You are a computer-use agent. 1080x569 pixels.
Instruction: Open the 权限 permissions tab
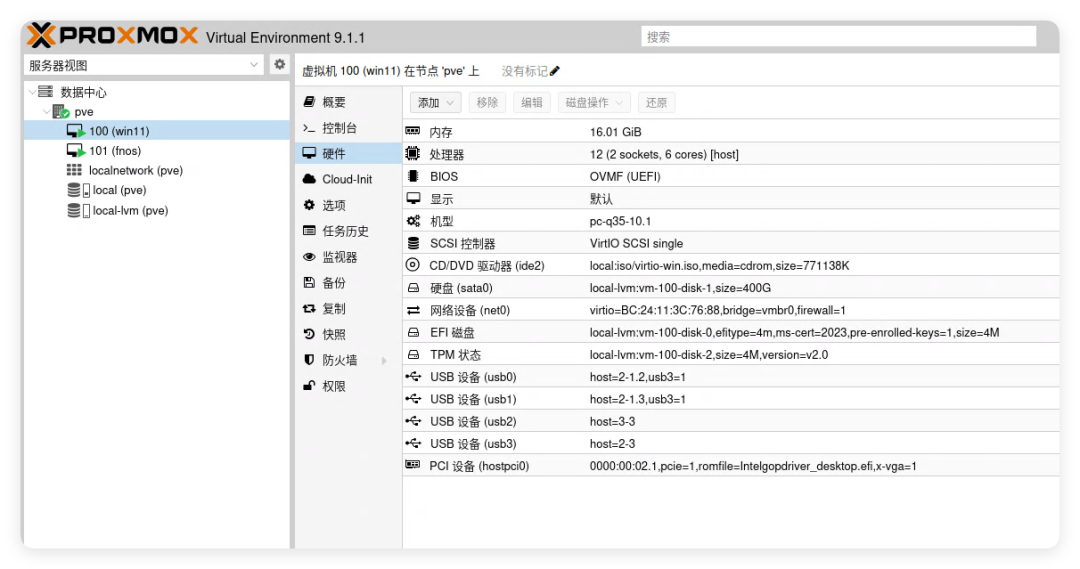(x=349, y=386)
